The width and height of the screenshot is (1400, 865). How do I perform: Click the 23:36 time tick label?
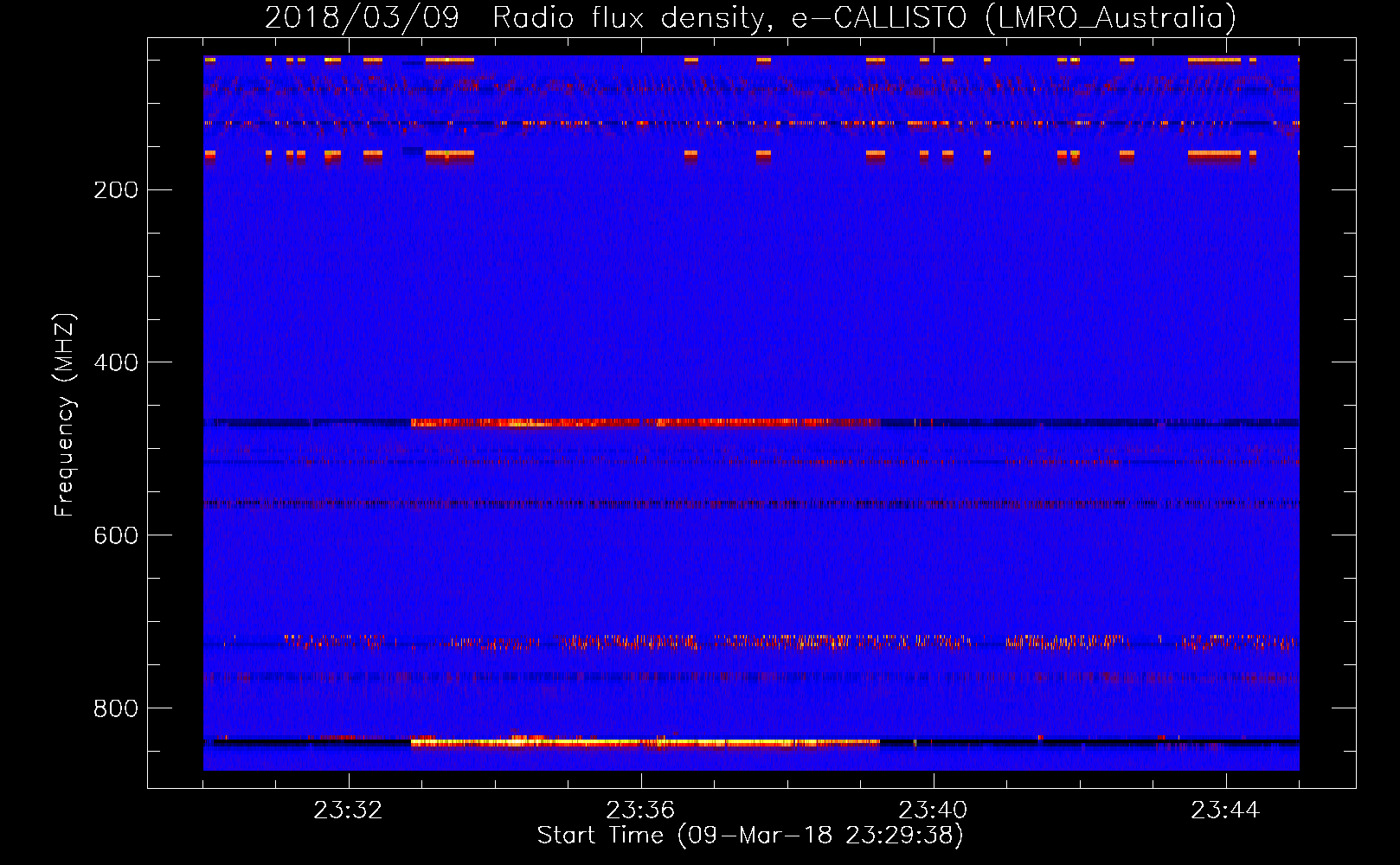click(x=640, y=811)
